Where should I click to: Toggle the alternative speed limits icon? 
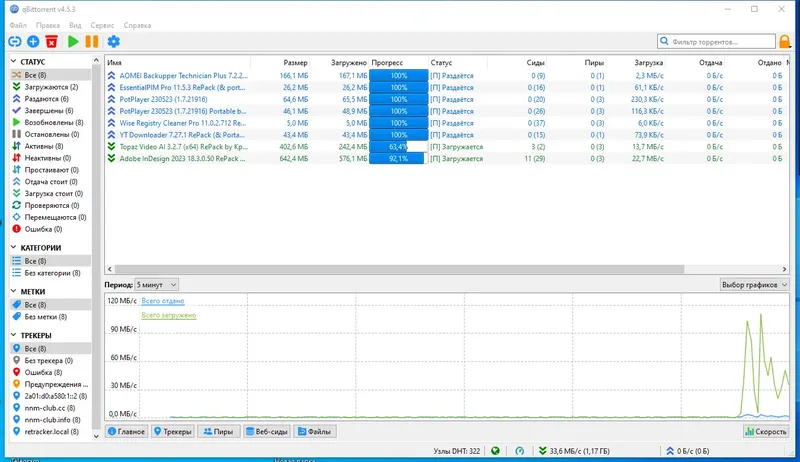(519, 451)
